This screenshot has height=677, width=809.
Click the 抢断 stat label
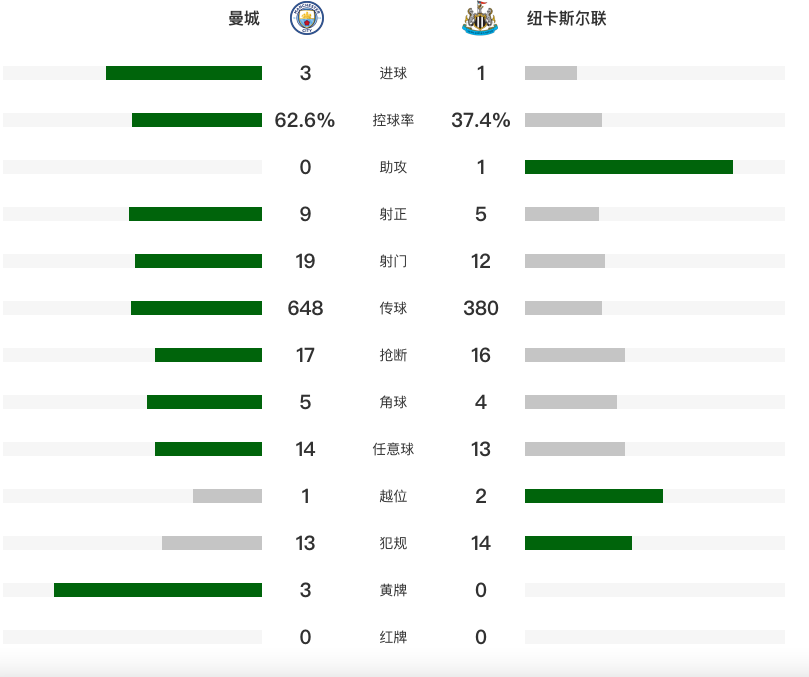pos(393,355)
